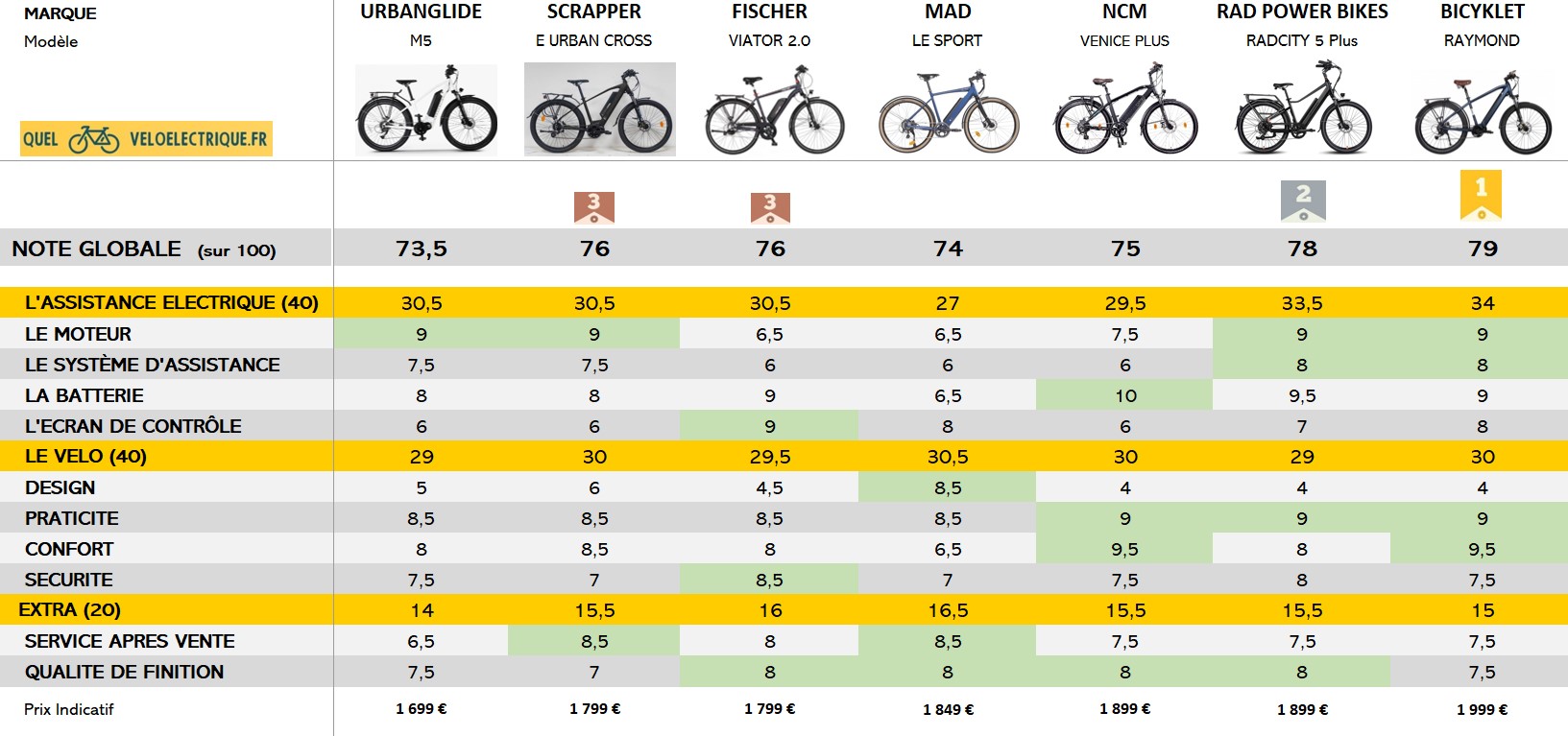
Task: Click the bronze third-place badge above Fischer
Action: [x=770, y=207]
